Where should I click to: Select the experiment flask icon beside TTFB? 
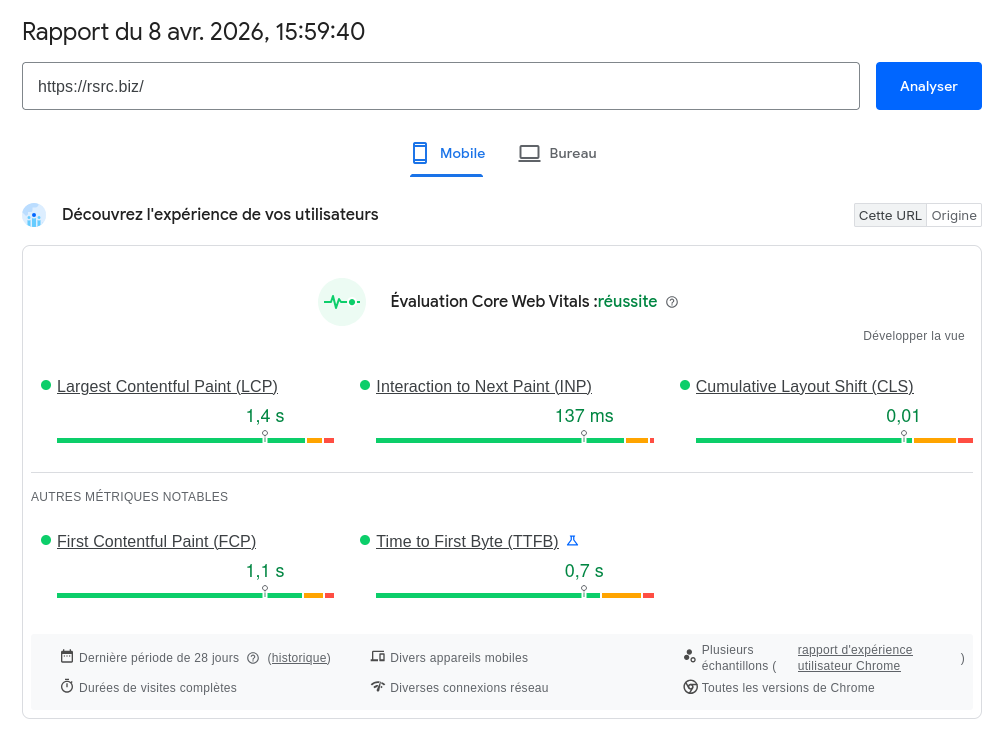(x=571, y=540)
